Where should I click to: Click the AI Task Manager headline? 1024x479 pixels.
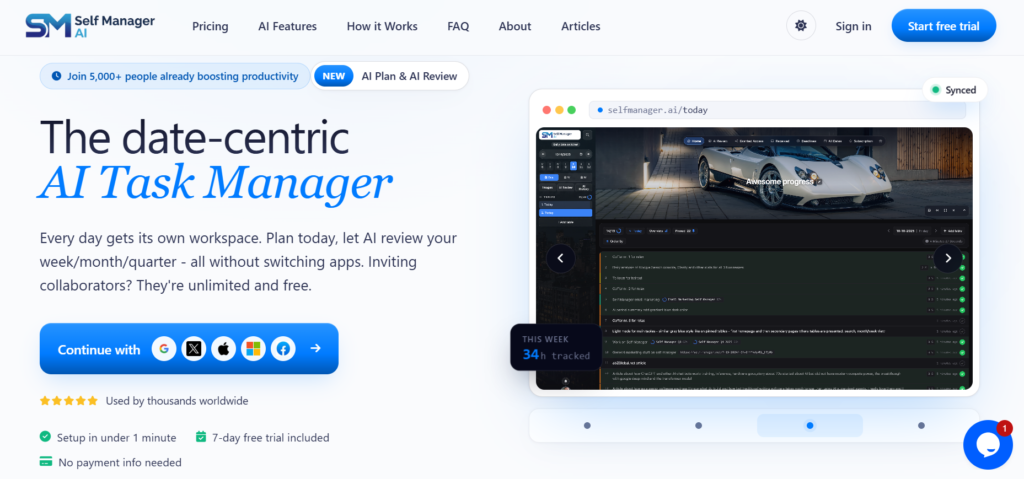pos(215,181)
